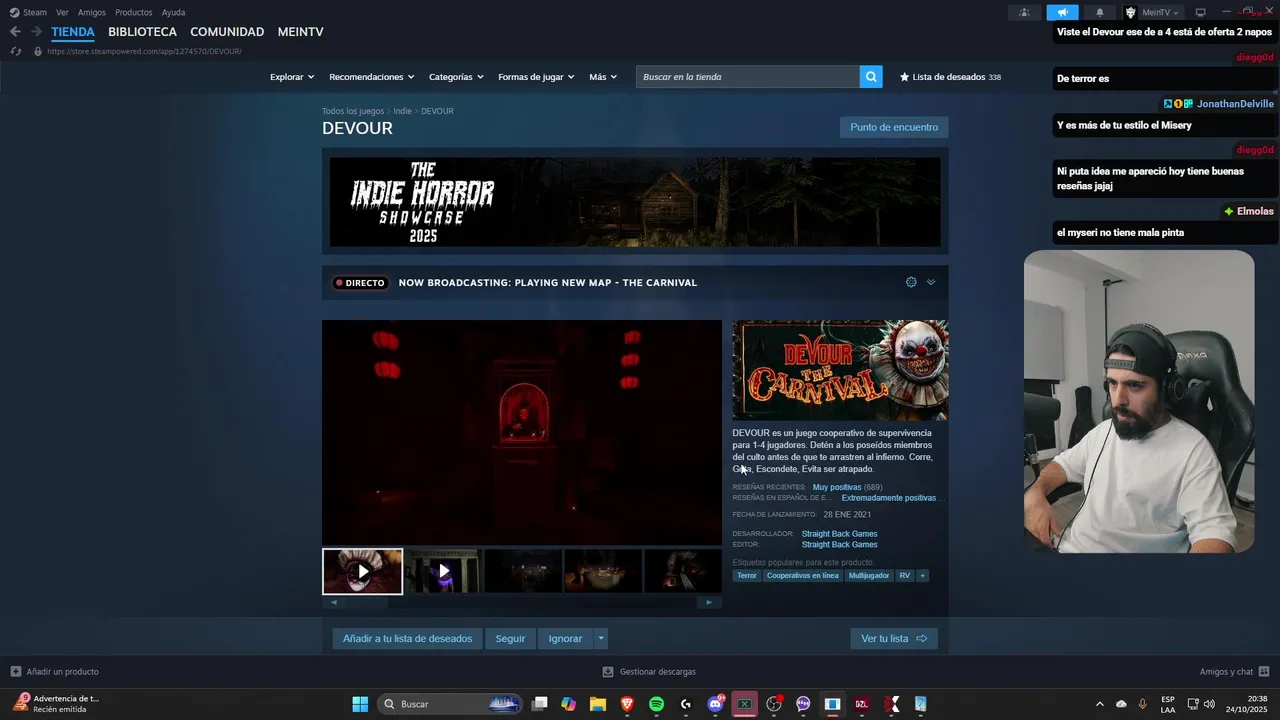Open Logitech G Hub taskbar icon
Image resolution: width=1280 pixels, height=720 pixels.
[686, 704]
